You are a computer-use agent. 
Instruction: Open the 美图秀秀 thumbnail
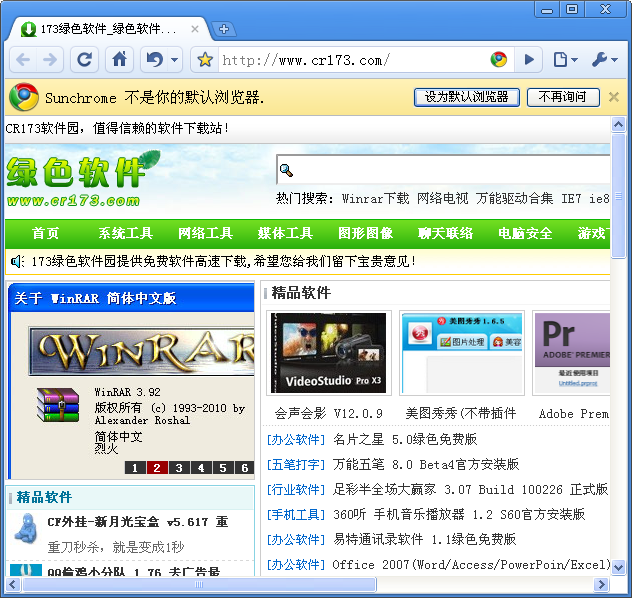tap(462, 353)
